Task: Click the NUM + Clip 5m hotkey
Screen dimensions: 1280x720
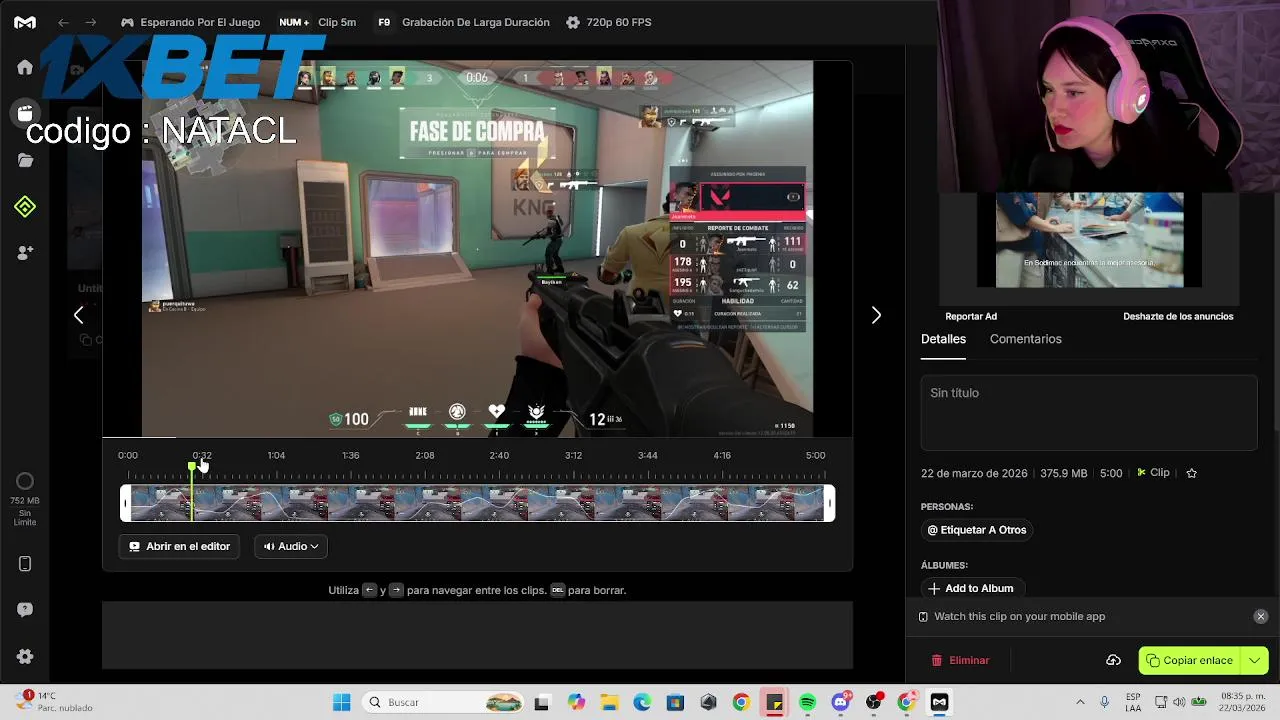Action: (316, 22)
